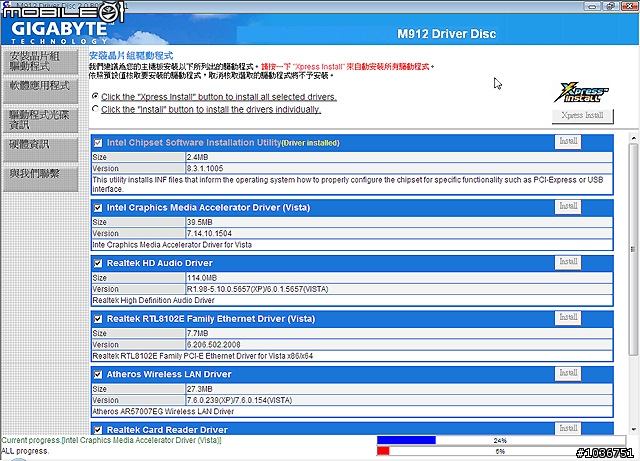
Task: Uncheck Atheros Wireless LAN Driver checkbox
Action: coord(98,374)
